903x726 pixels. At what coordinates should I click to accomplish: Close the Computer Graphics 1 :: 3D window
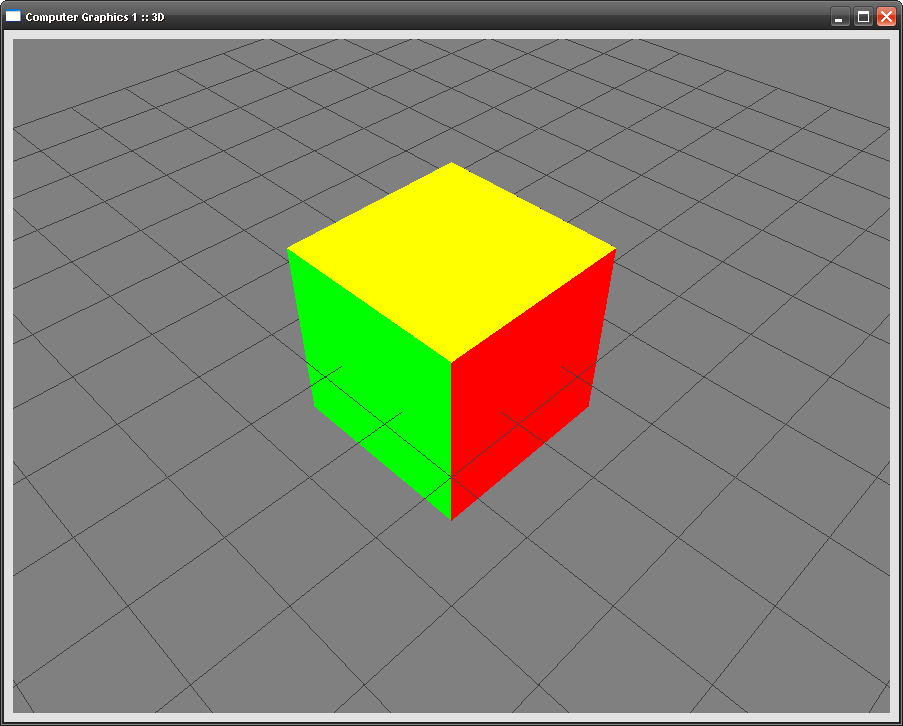pos(886,17)
